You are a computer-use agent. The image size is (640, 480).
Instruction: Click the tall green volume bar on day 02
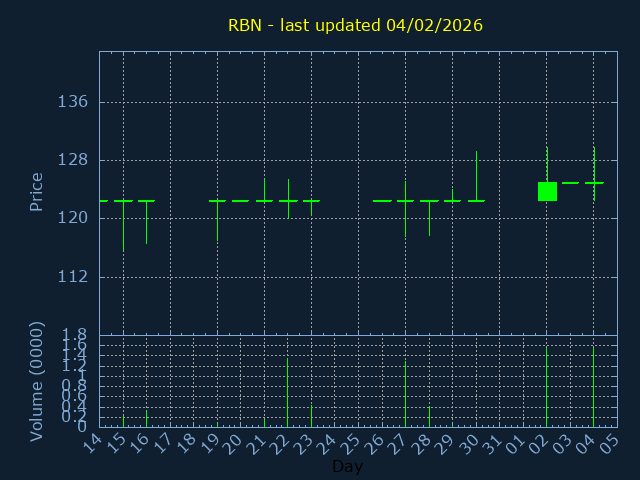[x=547, y=390]
